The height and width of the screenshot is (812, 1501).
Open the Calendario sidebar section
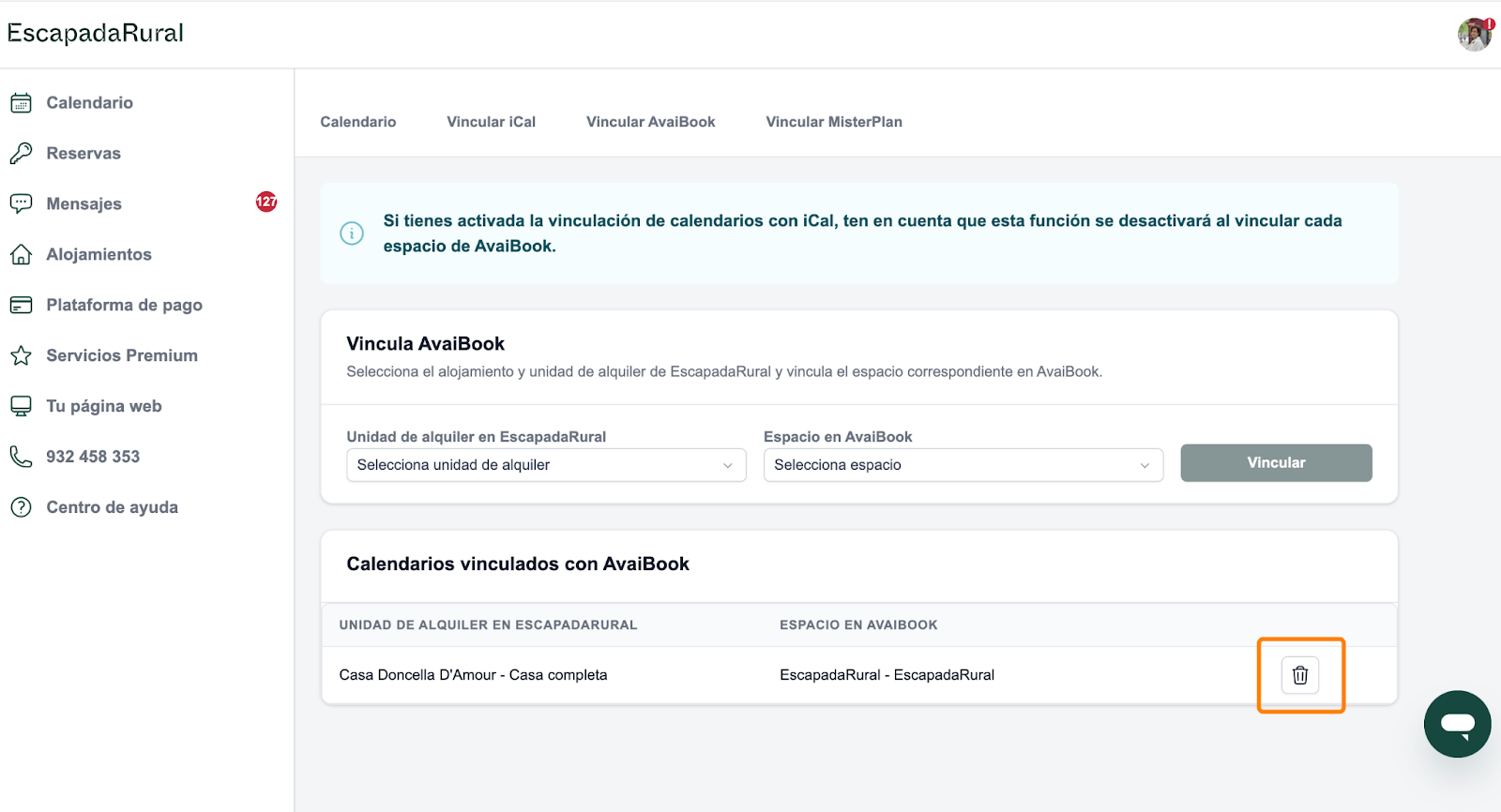click(x=90, y=103)
